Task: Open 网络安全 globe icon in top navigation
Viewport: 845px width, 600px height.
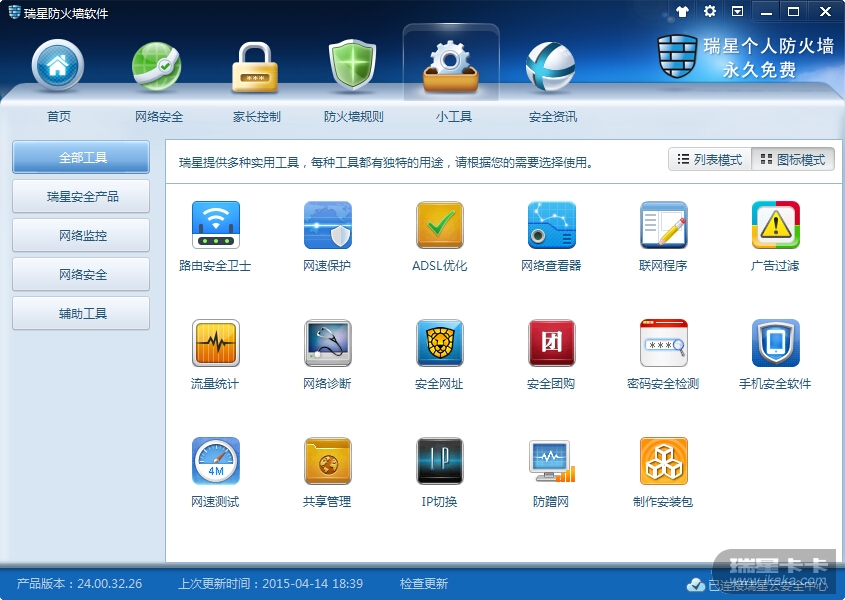Action: (x=156, y=66)
